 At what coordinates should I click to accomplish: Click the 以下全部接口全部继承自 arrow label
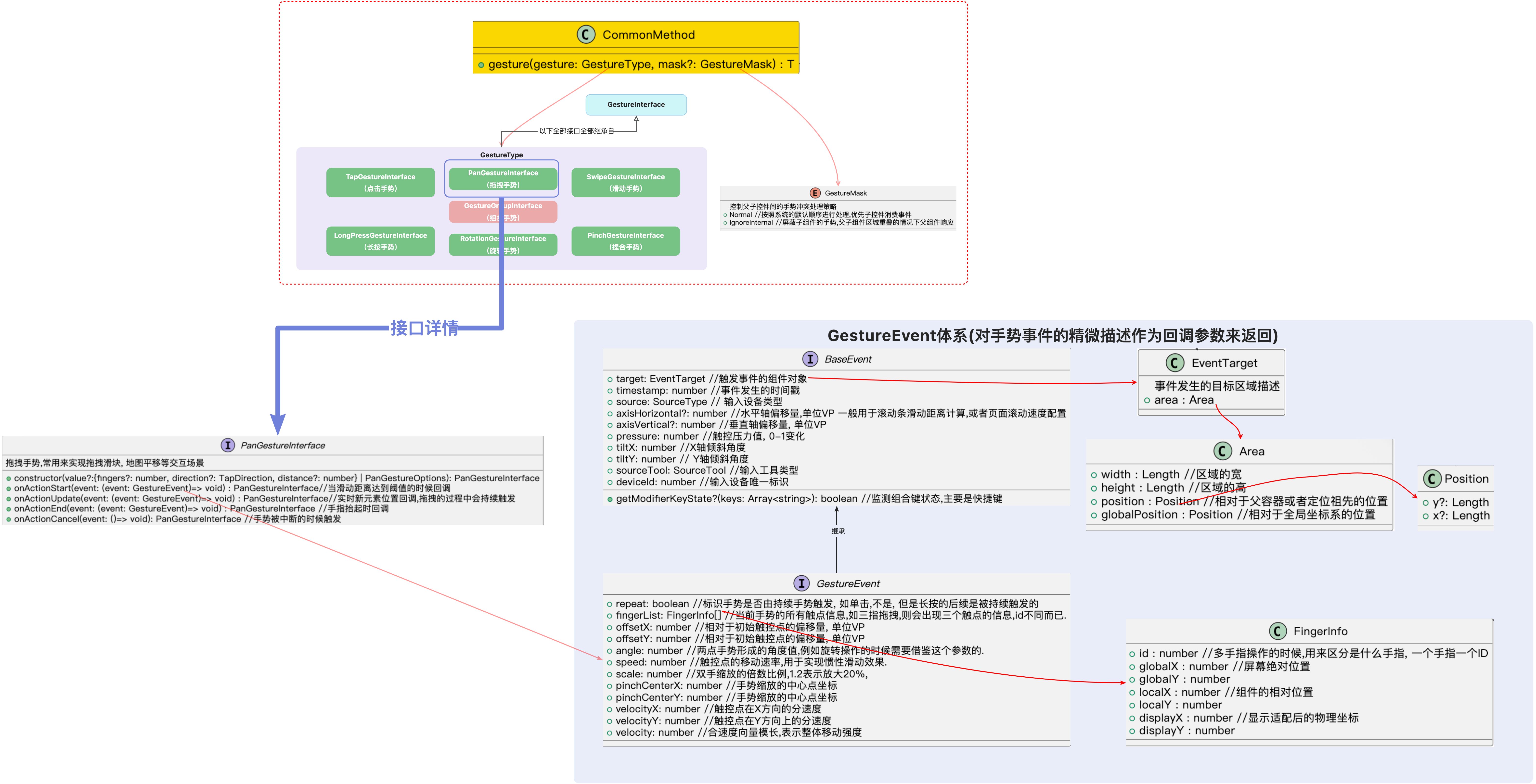pyautogui.click(x=576, y=131)
